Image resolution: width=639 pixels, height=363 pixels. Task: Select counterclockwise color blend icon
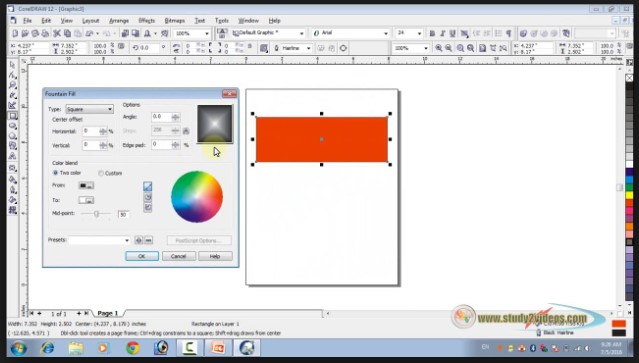tap(148, 197)
